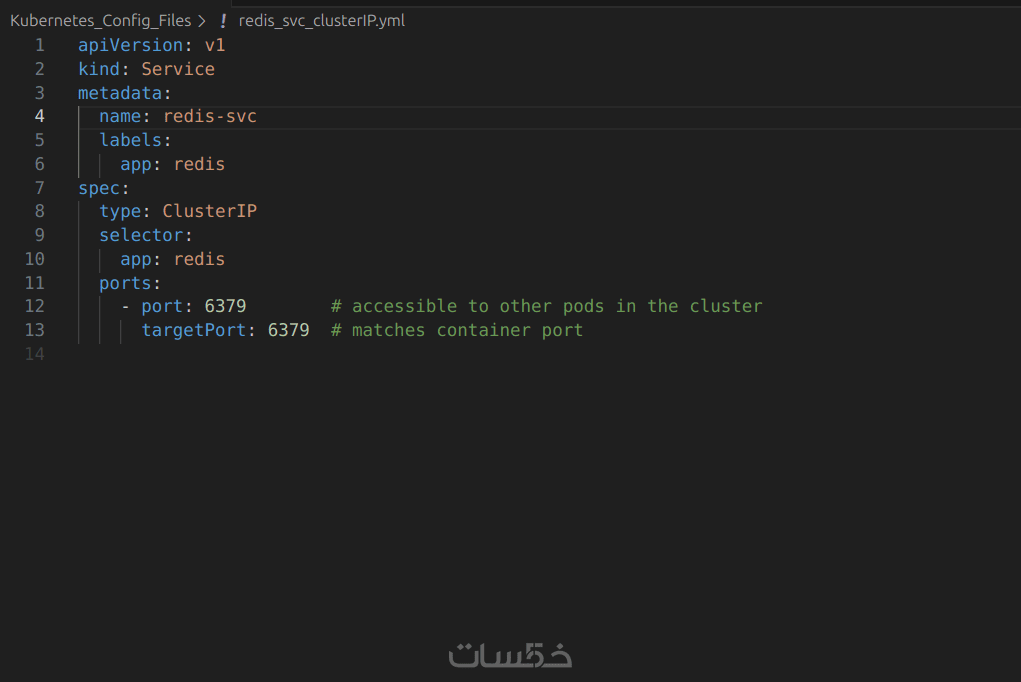Screen dimensions: 1021x682
Task: Click line number 4 in the gutter
Action: click(x=39, y=116)
